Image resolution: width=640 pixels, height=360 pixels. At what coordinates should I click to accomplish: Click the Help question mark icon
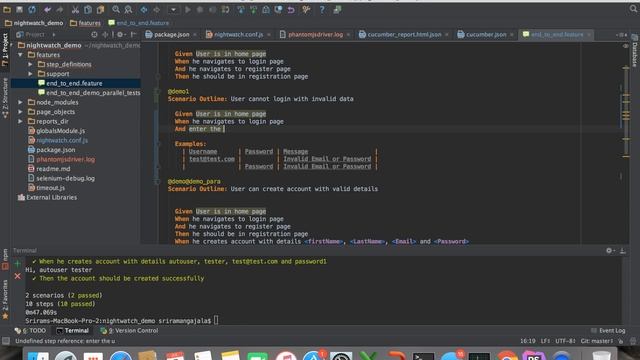coord(322,9)
